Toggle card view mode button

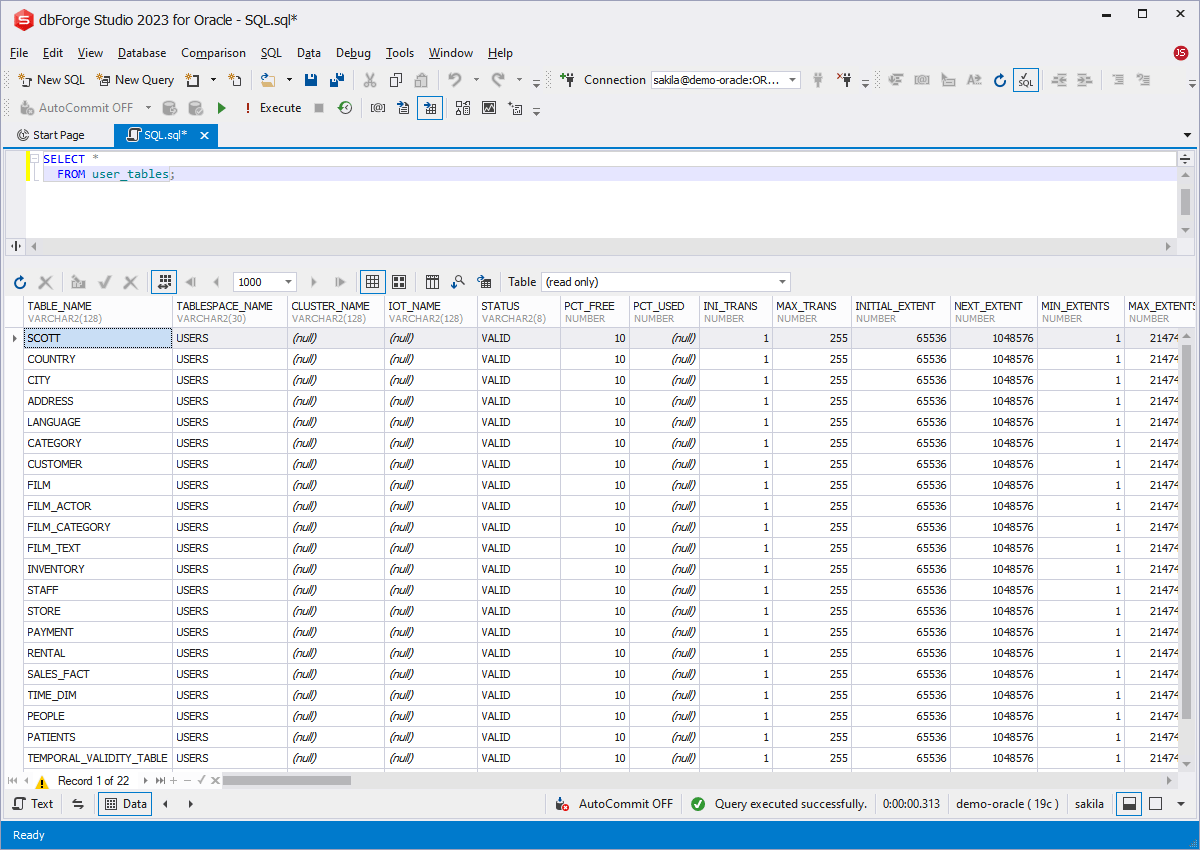(398, 282)
